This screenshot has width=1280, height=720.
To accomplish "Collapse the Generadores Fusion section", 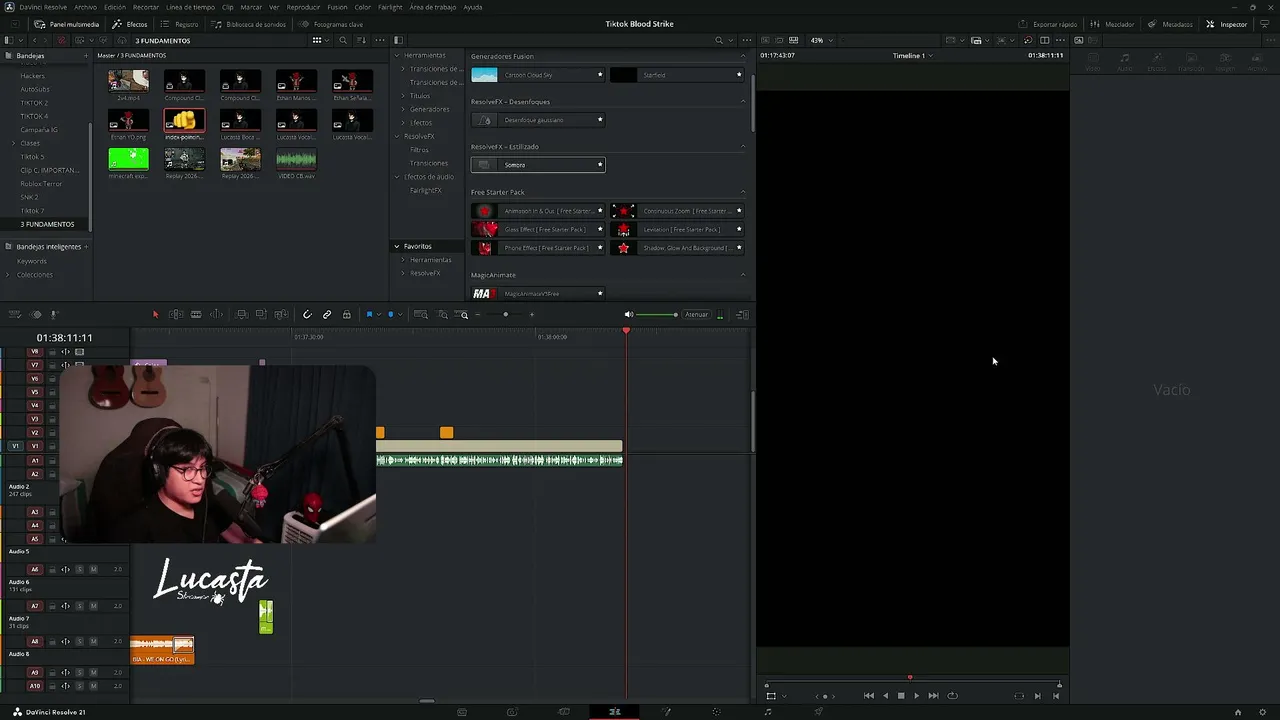I will 743,56.
